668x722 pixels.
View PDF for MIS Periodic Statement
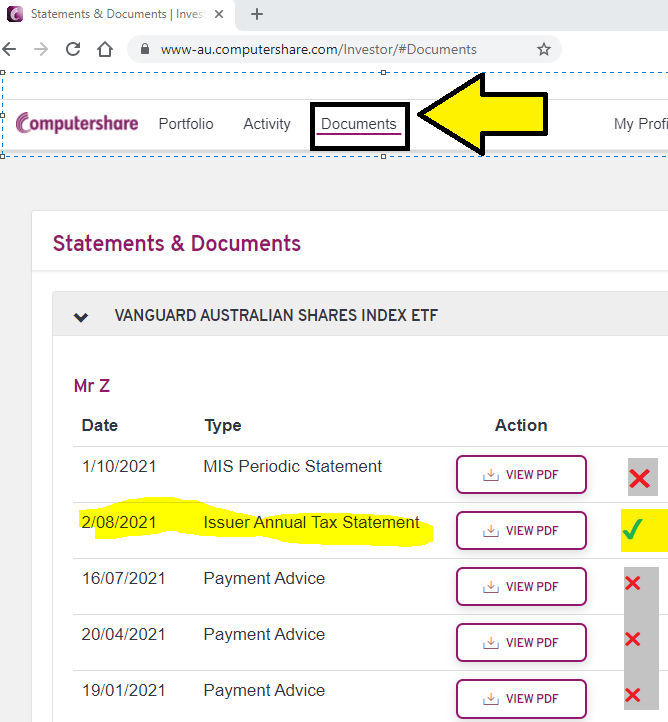tap(521, 475)
